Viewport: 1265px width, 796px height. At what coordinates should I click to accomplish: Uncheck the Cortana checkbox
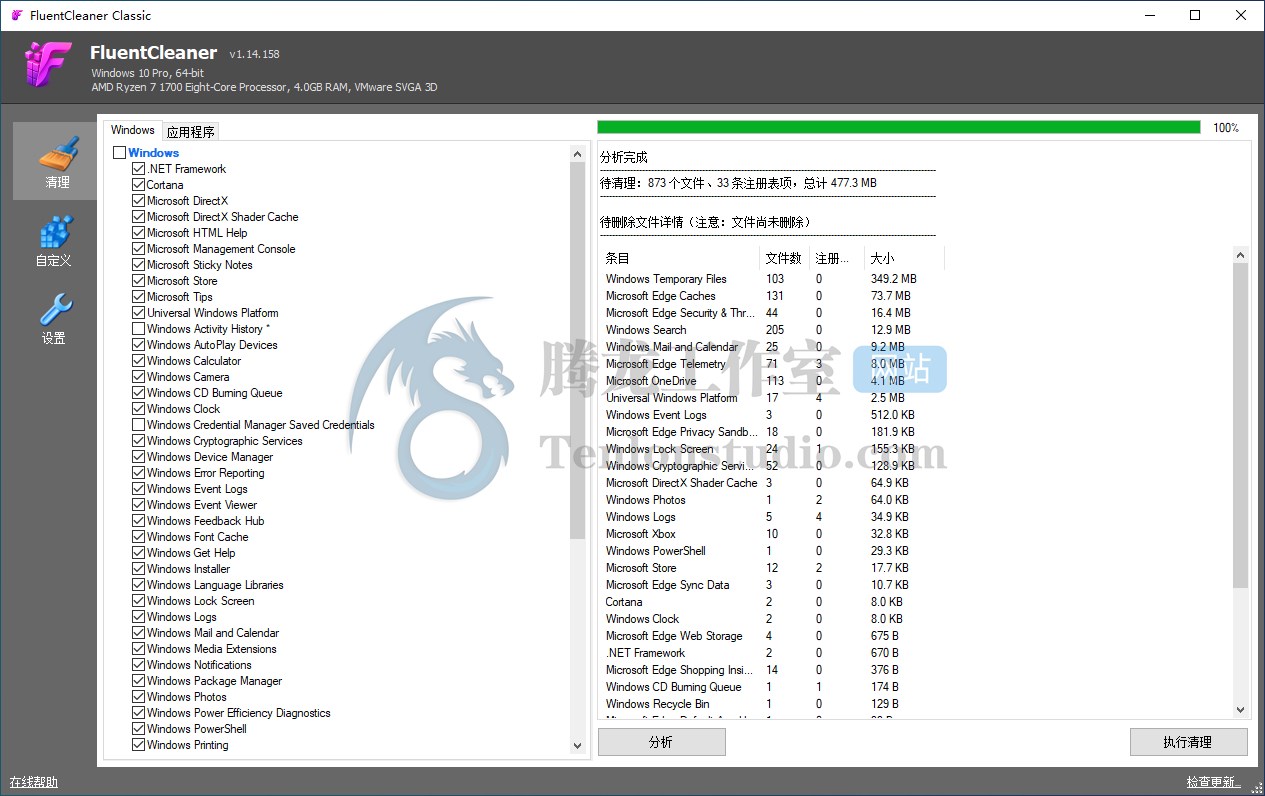139,185
